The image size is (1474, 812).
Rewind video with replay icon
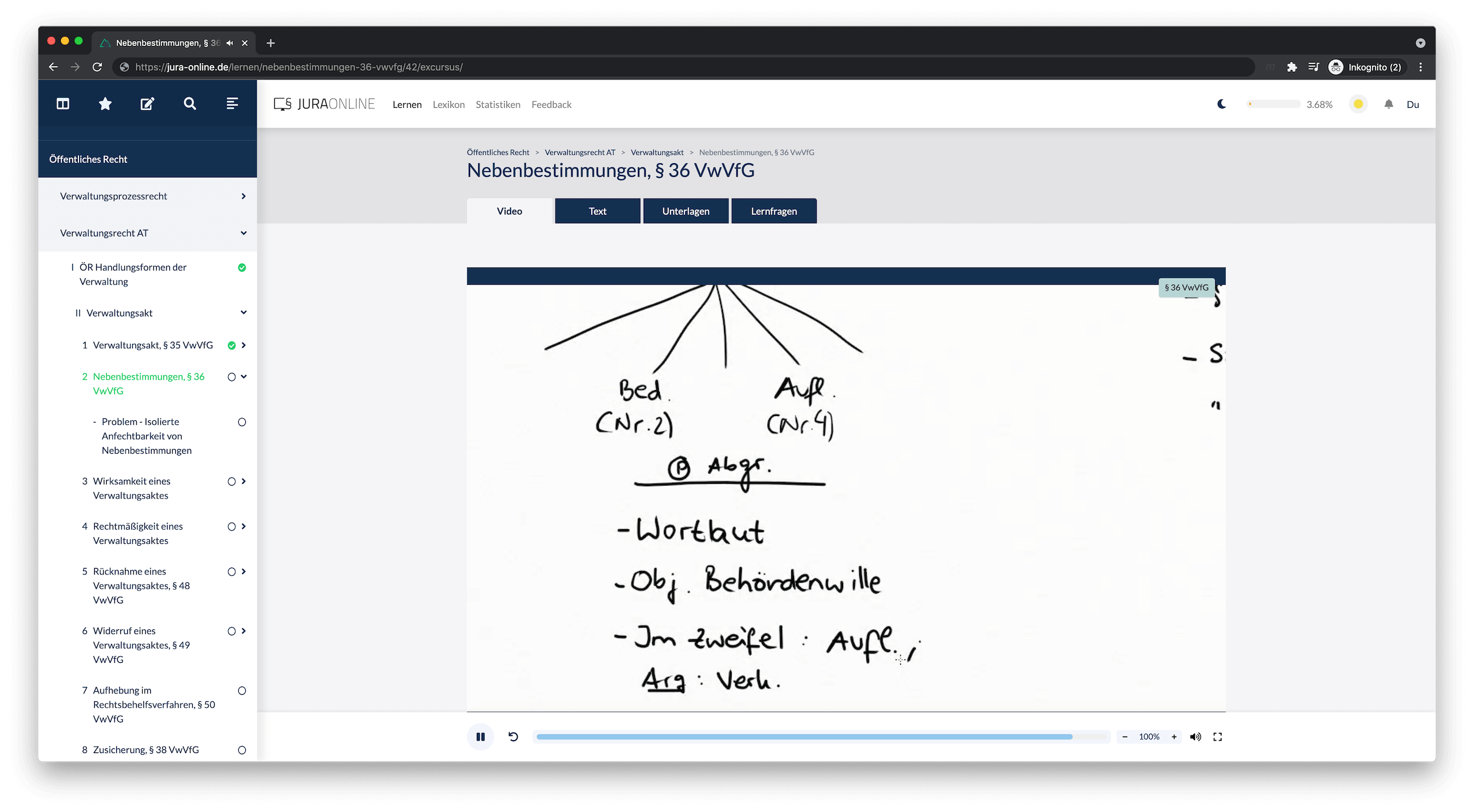[513, 737]
